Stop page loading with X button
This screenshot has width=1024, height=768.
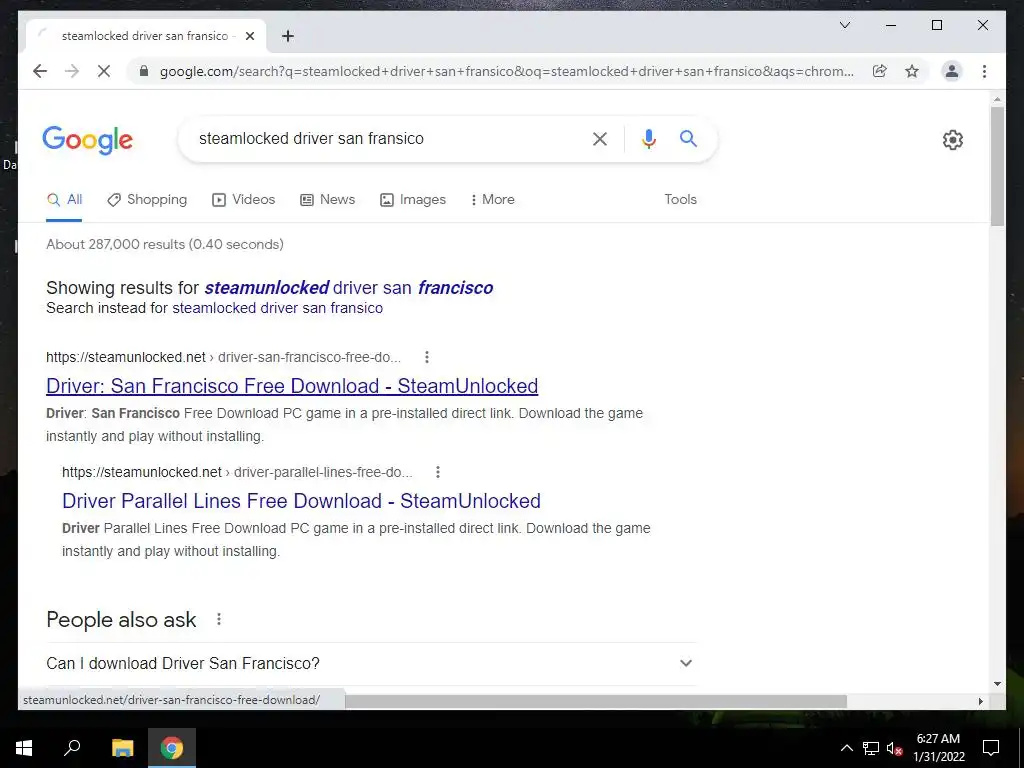point(104,71)
